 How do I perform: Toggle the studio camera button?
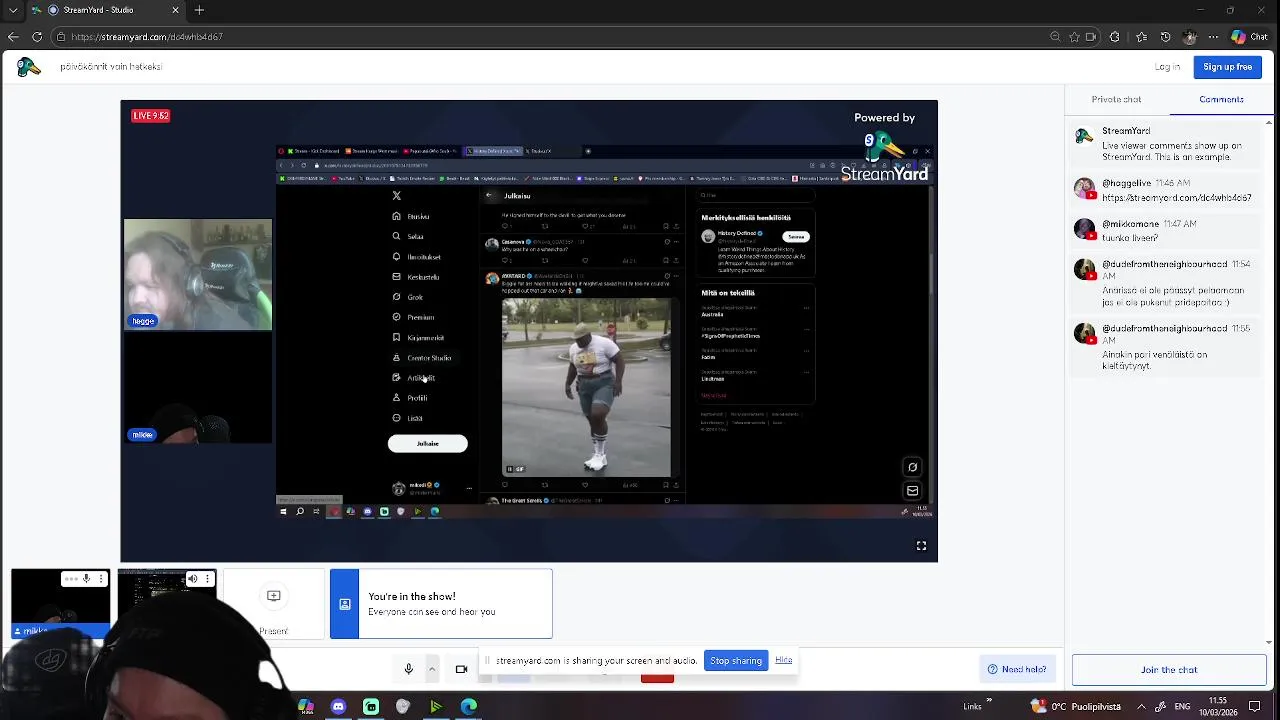[x=461, y=669]
